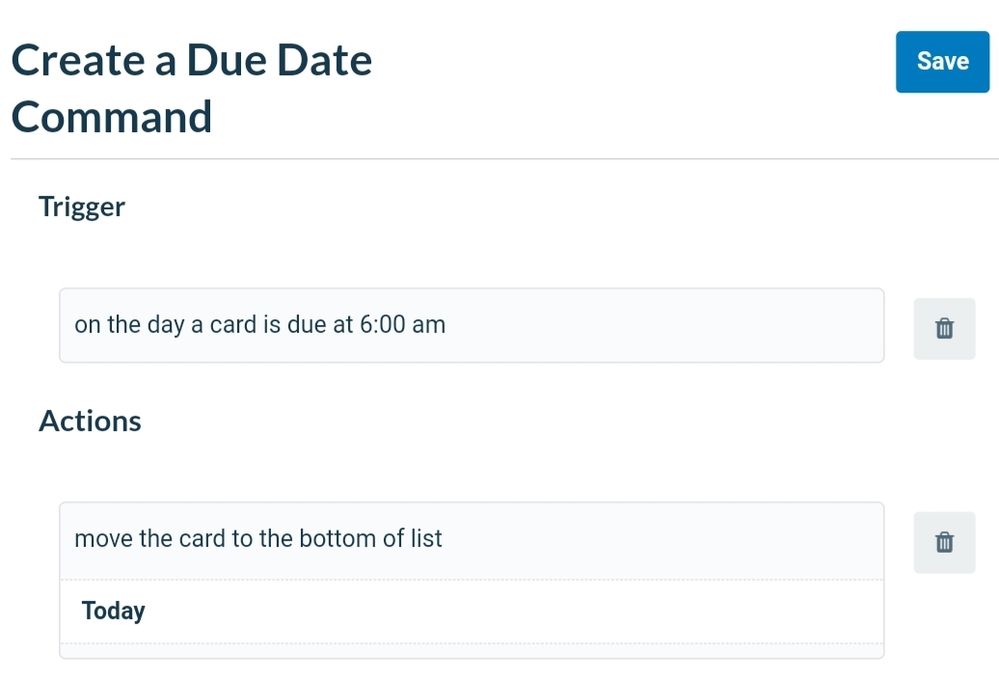The width and height of the screenshot is (999, 681).
Task: Click the 'Today' list name in the action
Action: (113, 611)
